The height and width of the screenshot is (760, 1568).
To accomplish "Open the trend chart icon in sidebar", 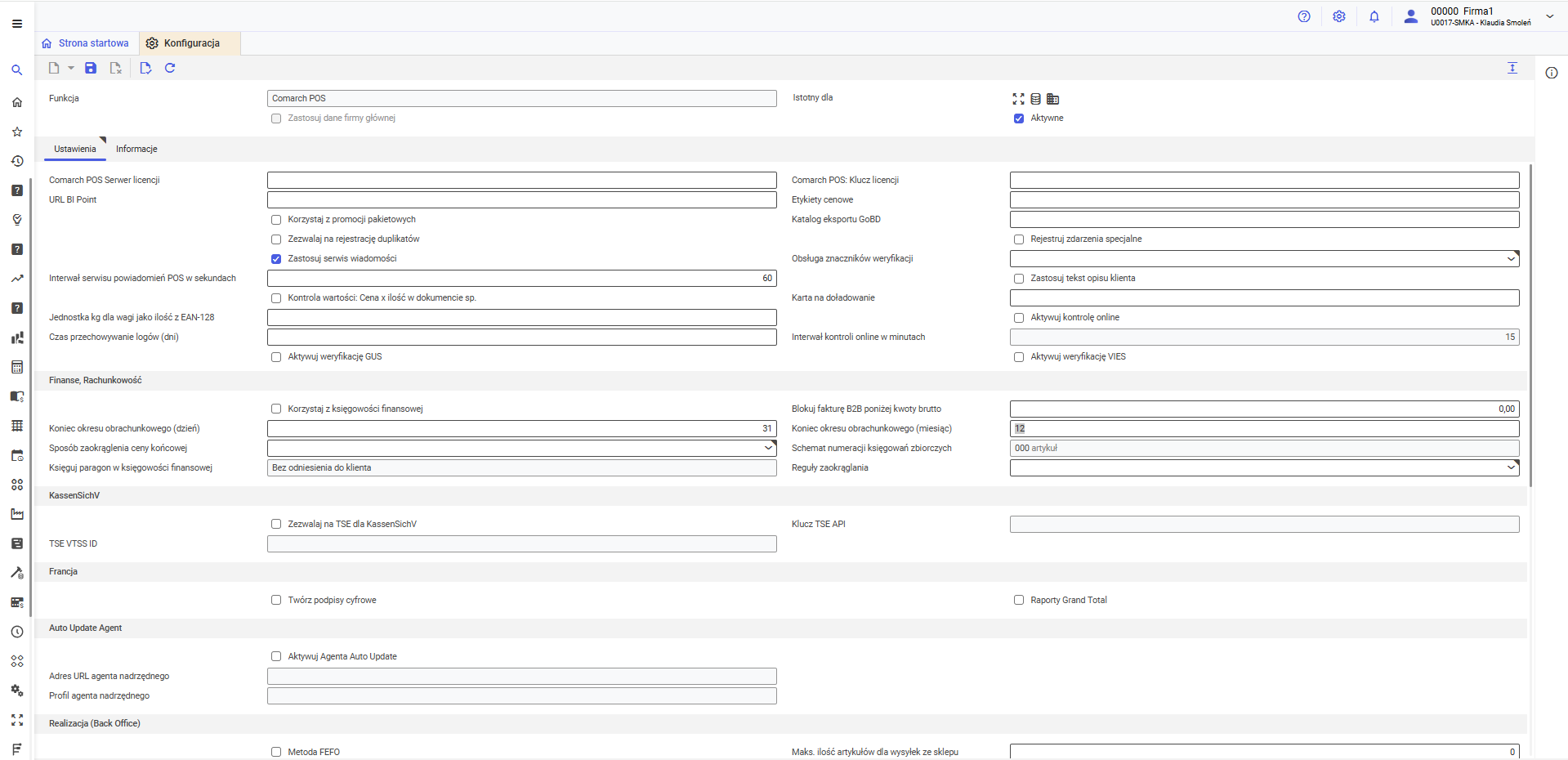I will [x=17, y=279].
